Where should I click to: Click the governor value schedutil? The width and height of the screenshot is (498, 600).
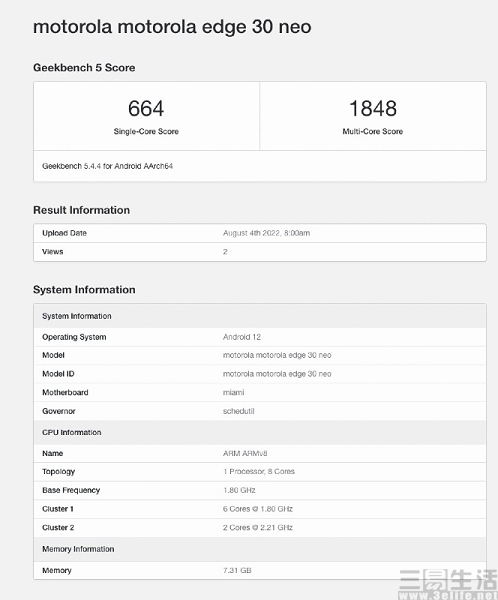click(x=238, y=411)
